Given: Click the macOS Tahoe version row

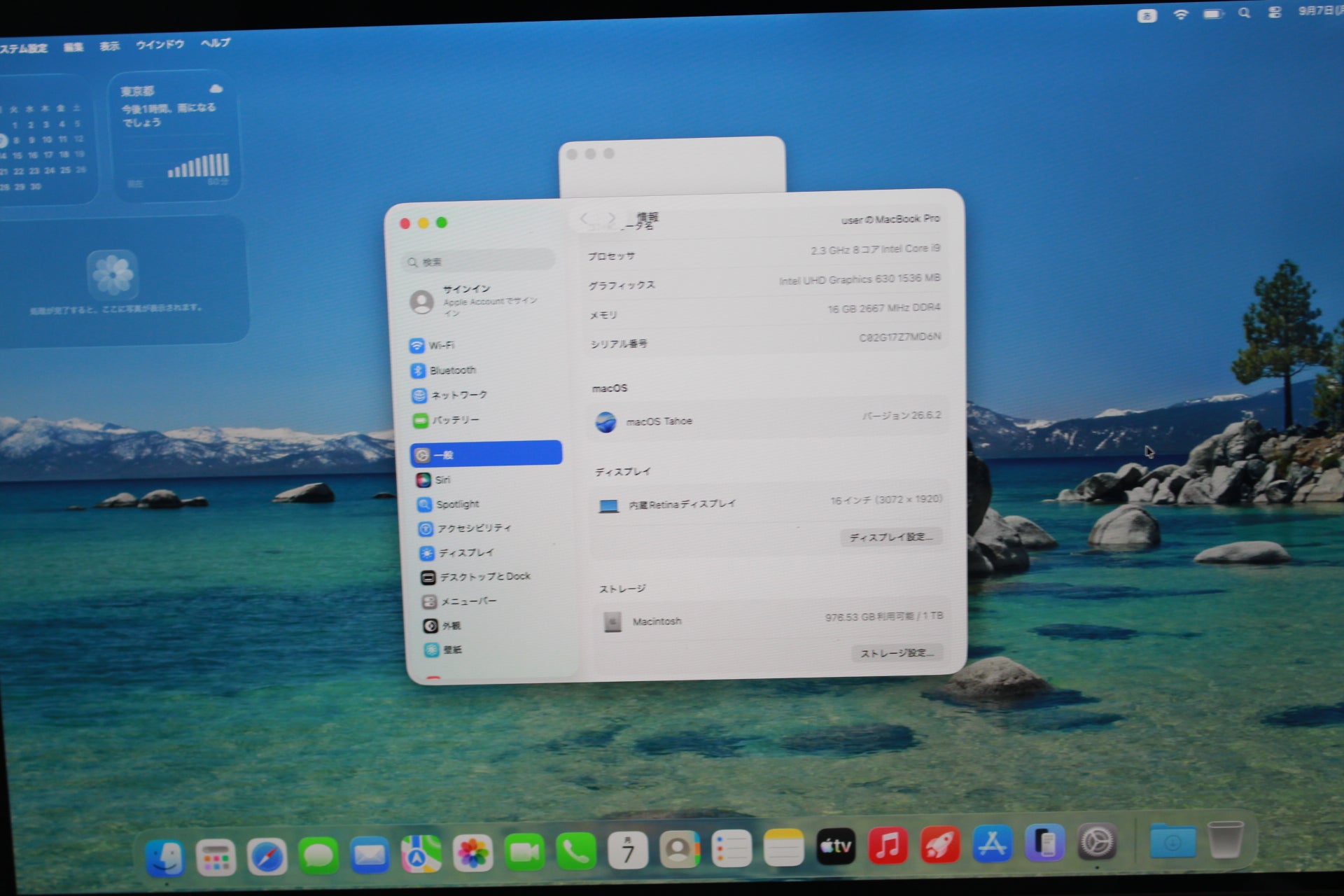Looking at the screenshot, I should pyautogui.click(x=768, y=419).
